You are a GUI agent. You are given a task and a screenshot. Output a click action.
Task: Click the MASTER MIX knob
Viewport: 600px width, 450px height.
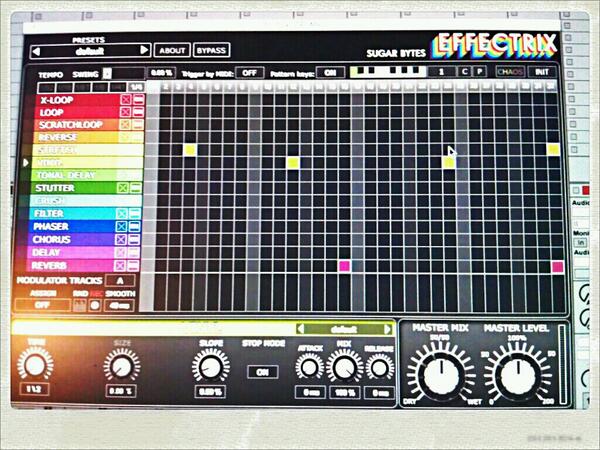coord(441,375)
